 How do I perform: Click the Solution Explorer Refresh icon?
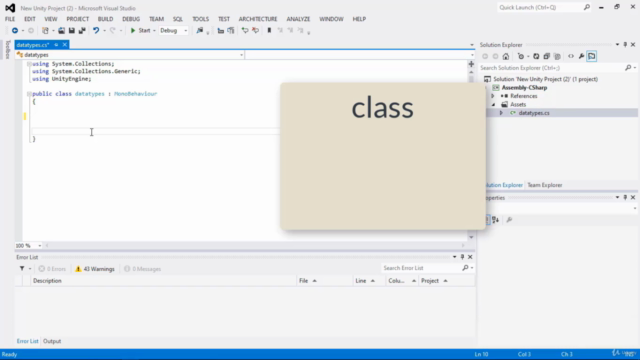[x=536, y=56]
